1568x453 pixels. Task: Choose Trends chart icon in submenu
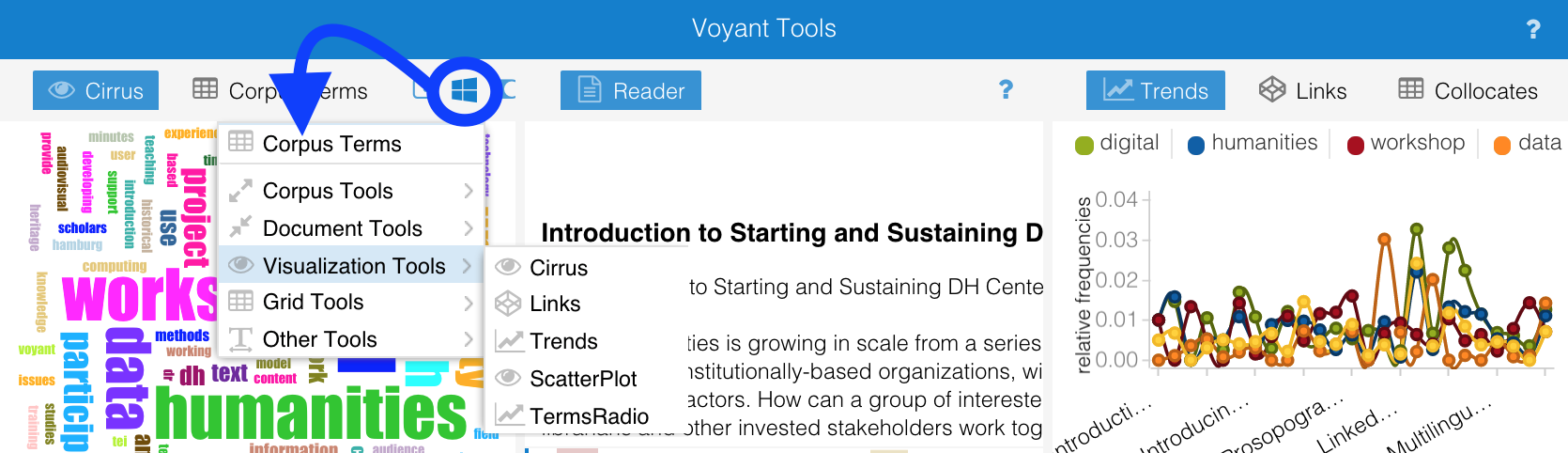coord(509,341)
